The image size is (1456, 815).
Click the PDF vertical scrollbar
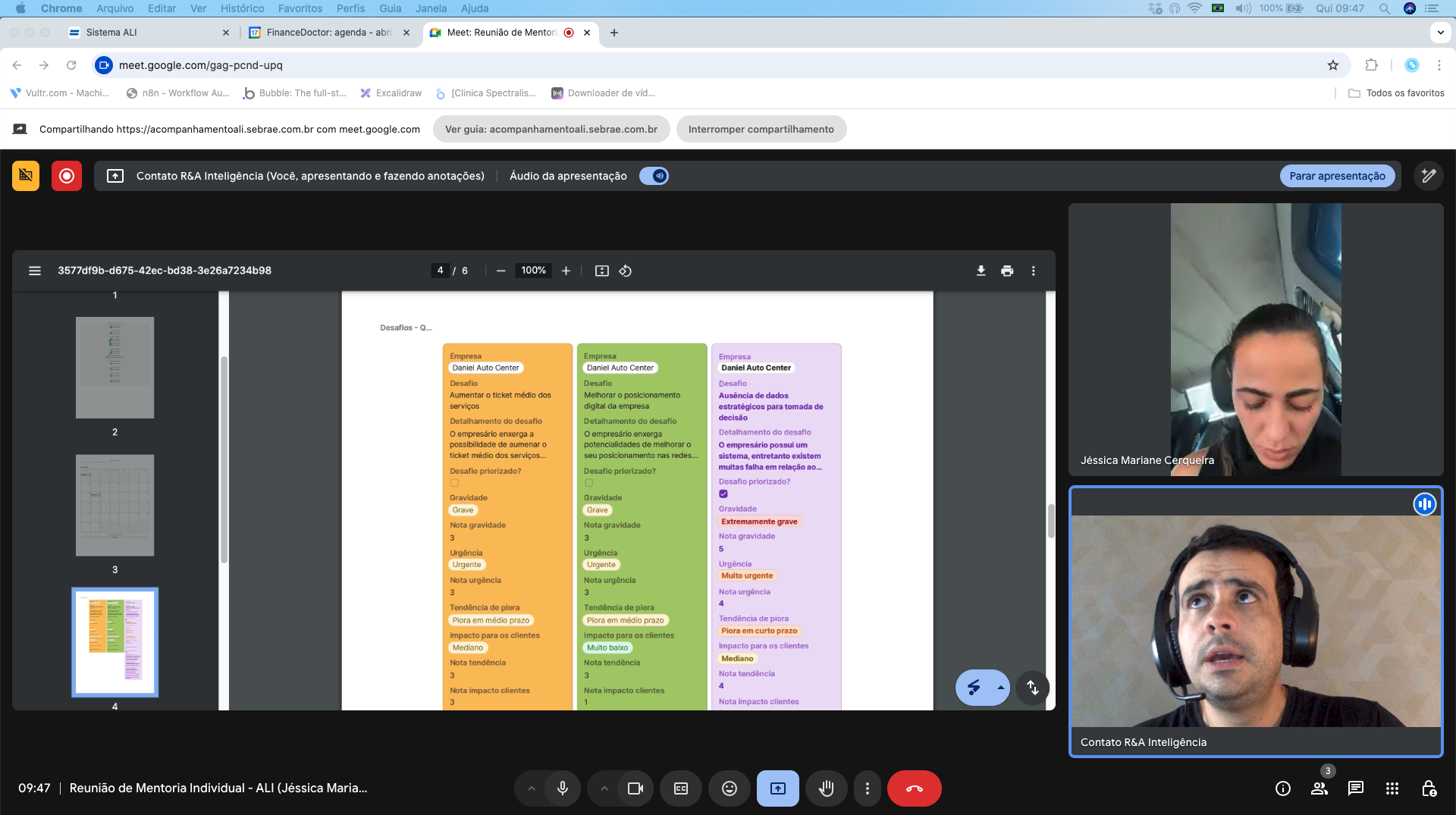(1051, 521)
